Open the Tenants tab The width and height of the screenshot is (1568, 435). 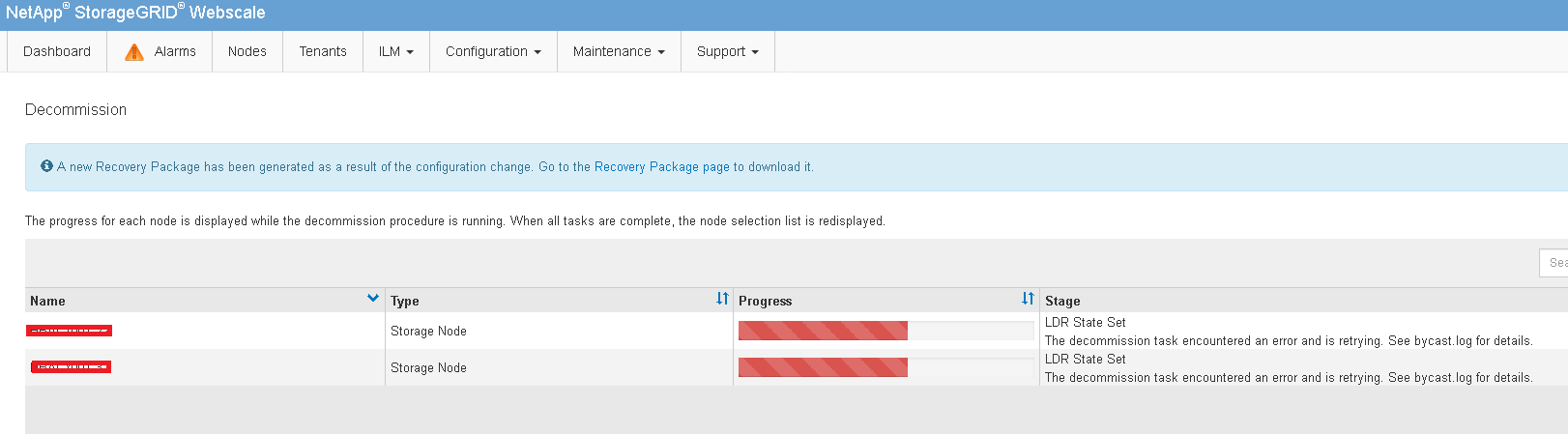tap(323, 52)
